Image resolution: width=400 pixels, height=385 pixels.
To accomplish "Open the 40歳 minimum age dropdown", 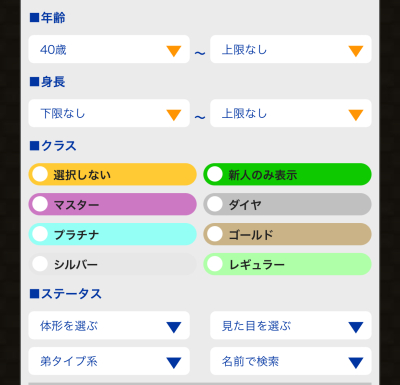I will coord(109,49).
